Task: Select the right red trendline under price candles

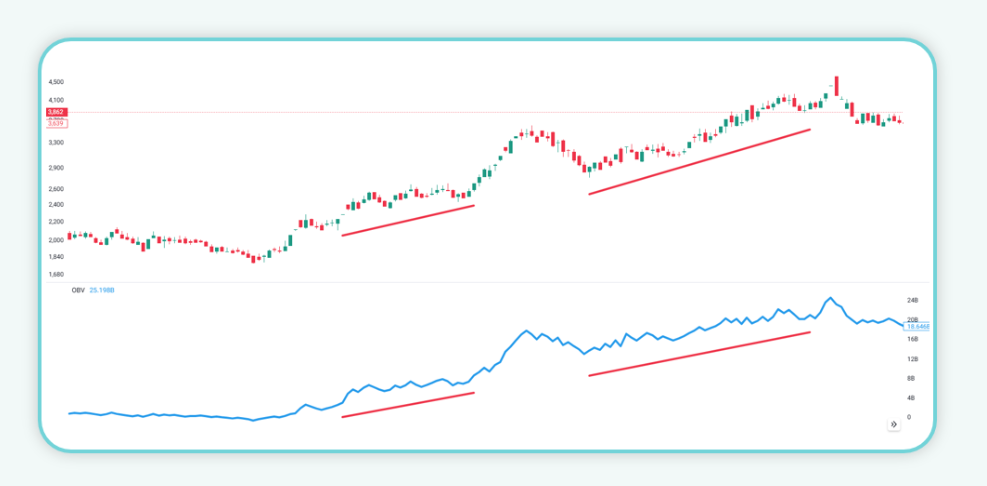Action: [x=700, y=161]
